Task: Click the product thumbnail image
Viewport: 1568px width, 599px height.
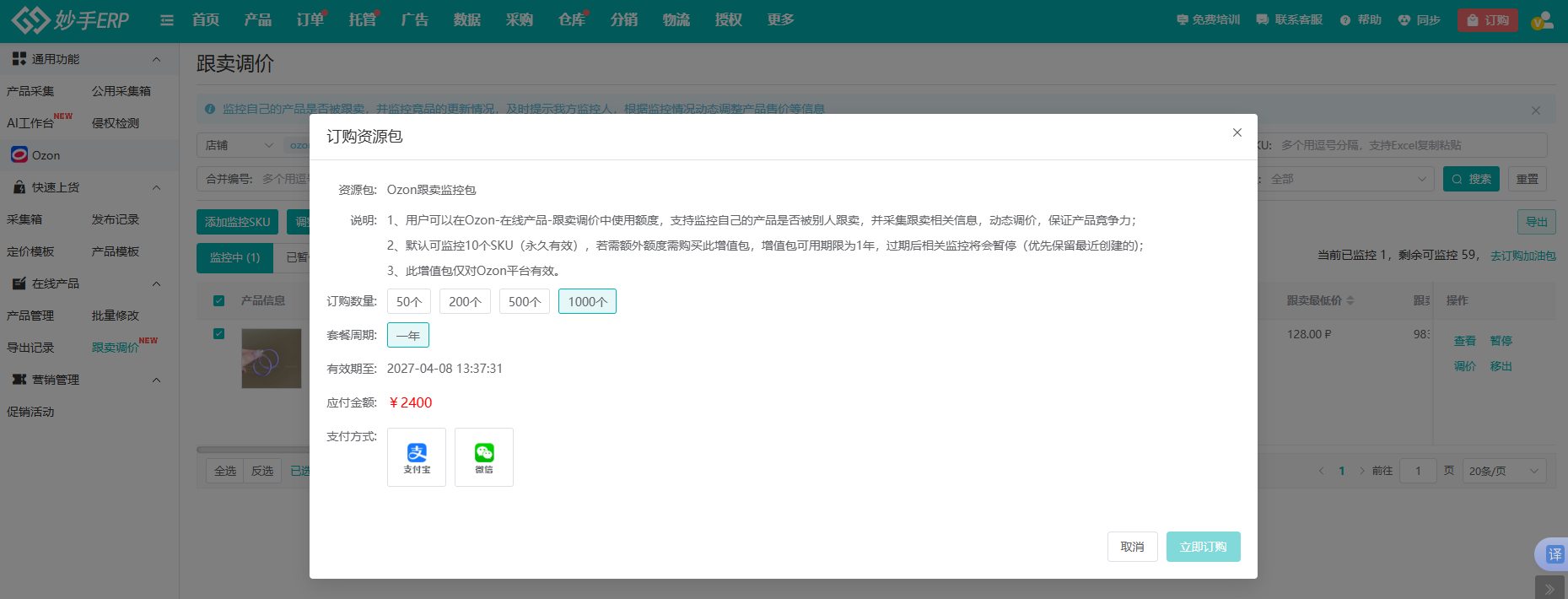Action: pos(272,359)
